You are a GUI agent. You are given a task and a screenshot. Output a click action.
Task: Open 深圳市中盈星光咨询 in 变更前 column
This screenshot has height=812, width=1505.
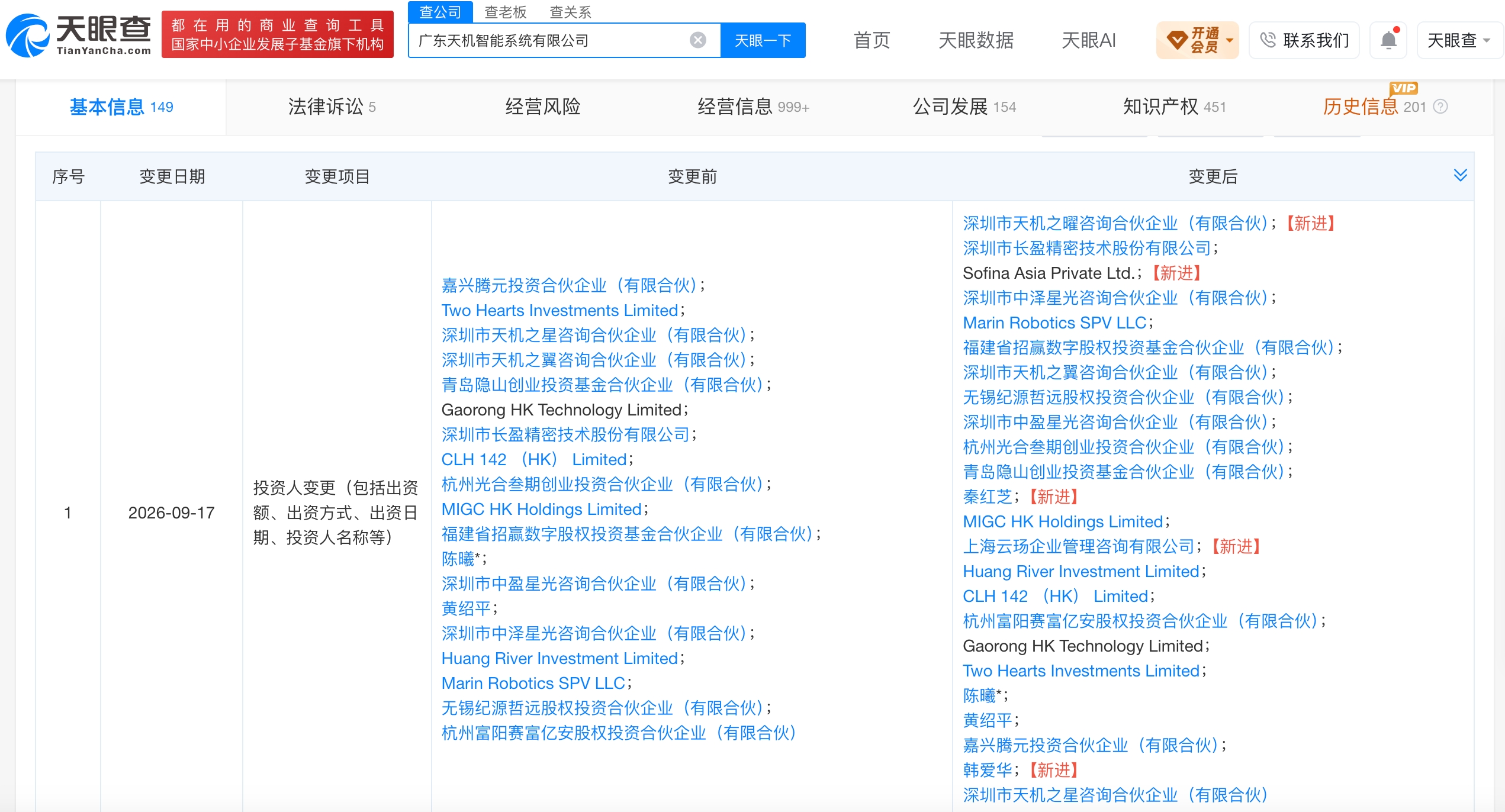tap(595, 584)
